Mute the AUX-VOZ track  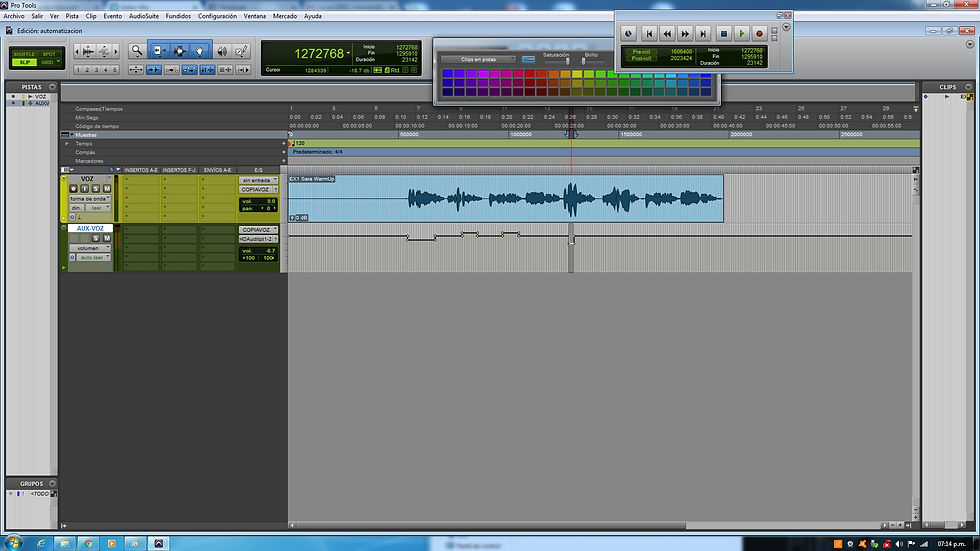click(107, 238)
